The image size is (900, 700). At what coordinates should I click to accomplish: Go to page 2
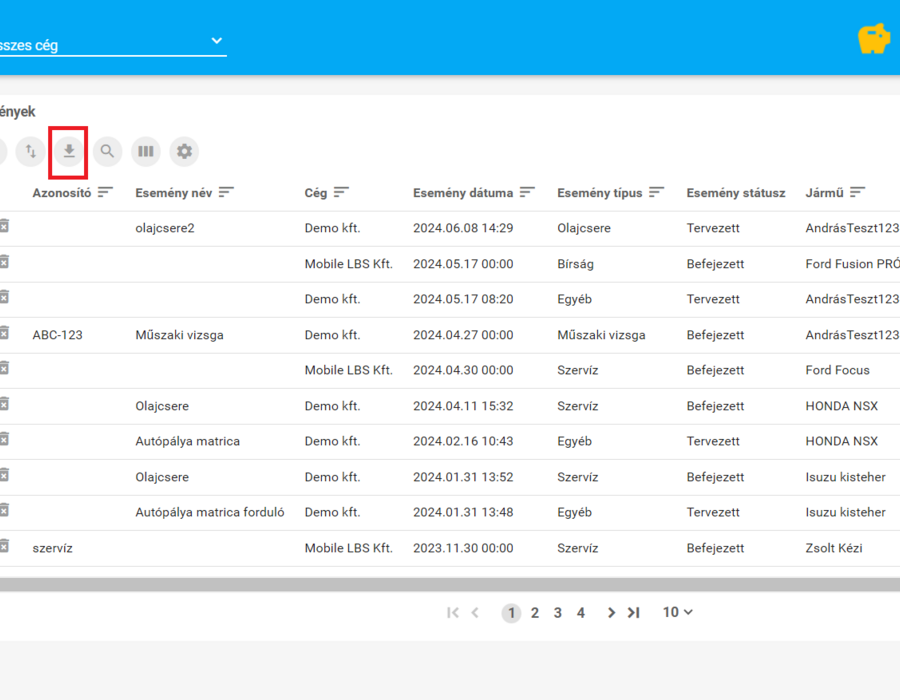pos(535,613)
